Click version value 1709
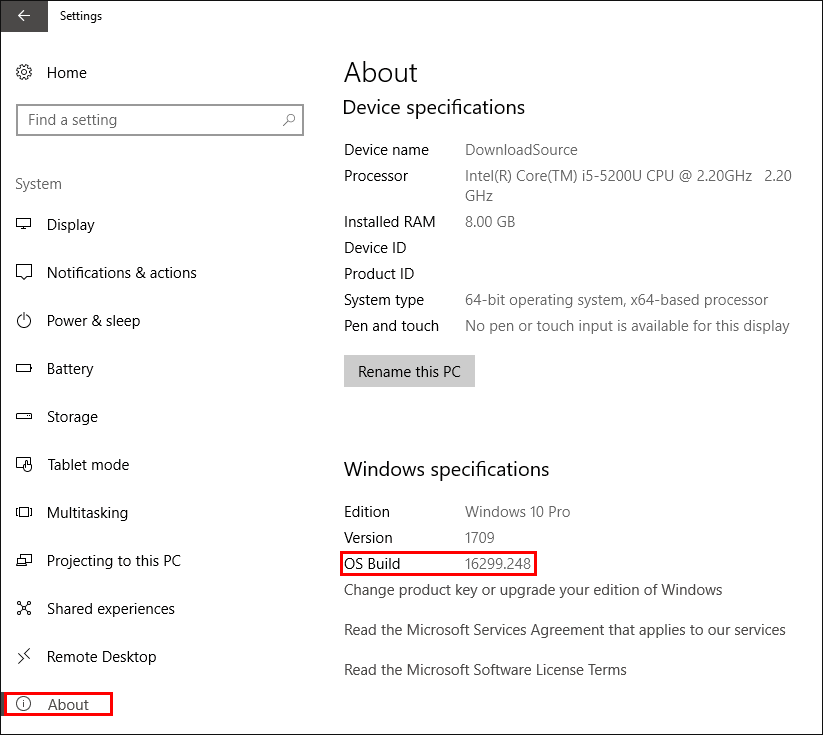This screenshot has width=823, height=735. pyautogui.click(x=480, y=538)
